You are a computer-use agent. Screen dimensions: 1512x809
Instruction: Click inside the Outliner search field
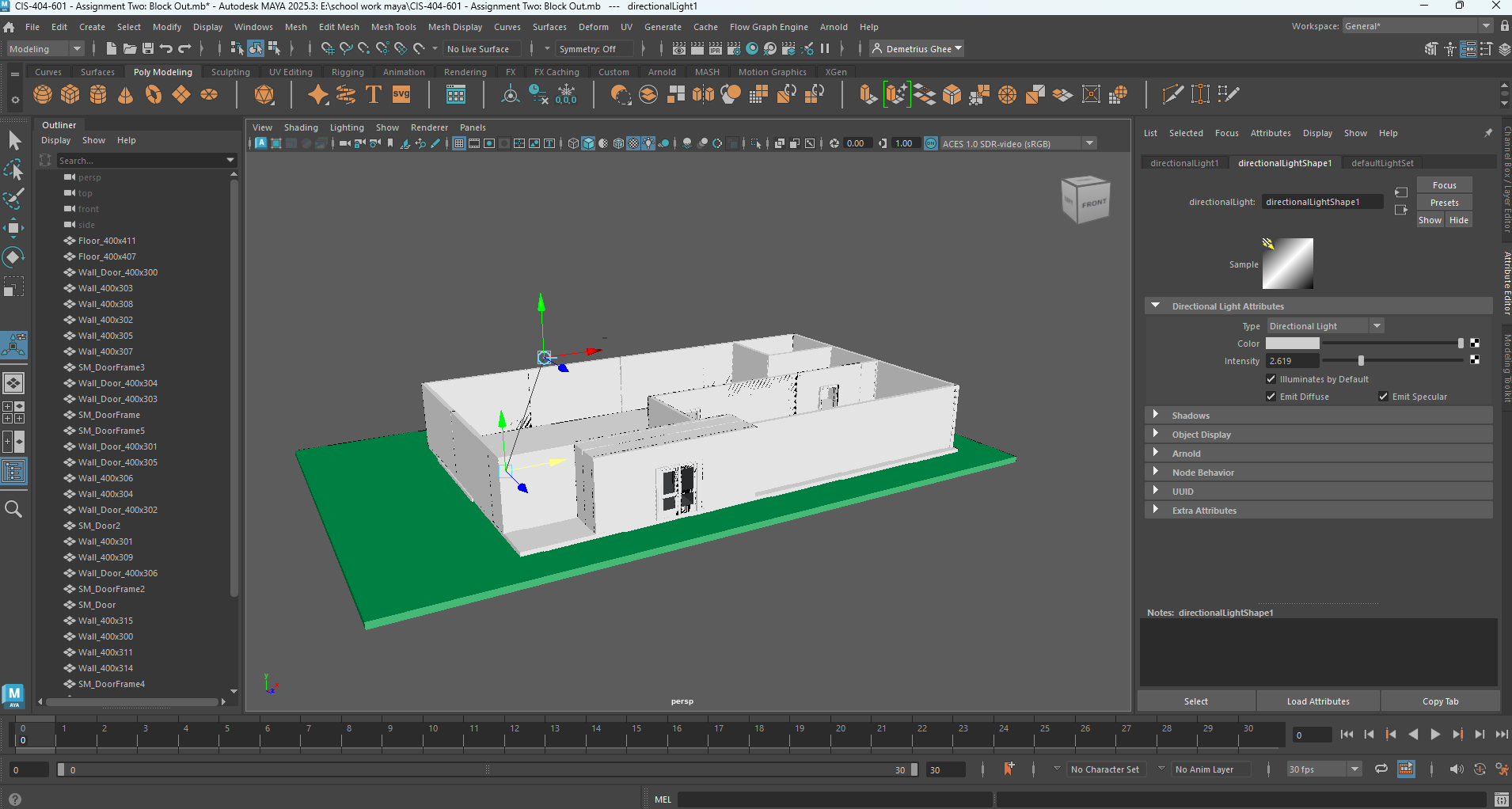point(142,160)
